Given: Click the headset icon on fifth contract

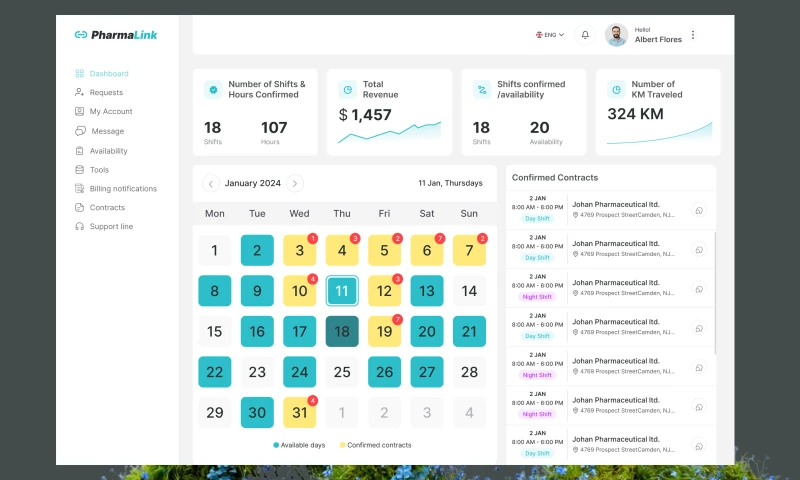Looking at the screenshot, I should [699, 367].
